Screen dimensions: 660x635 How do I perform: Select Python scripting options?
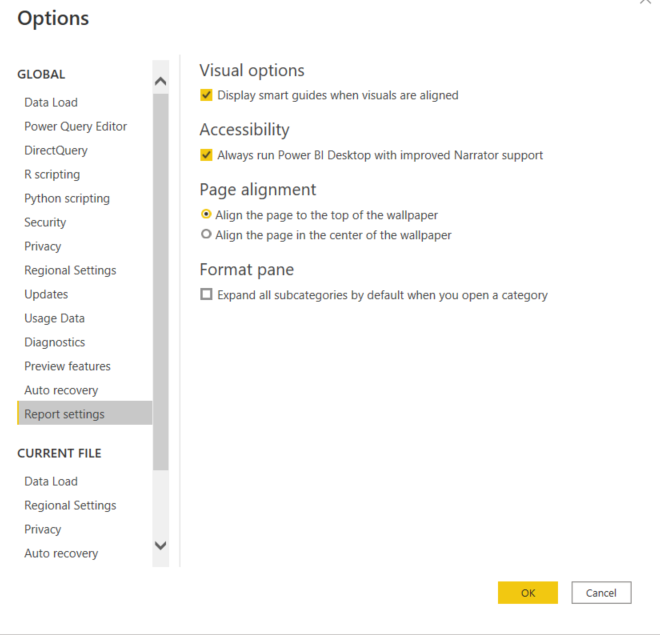click(x=67, y=198)
